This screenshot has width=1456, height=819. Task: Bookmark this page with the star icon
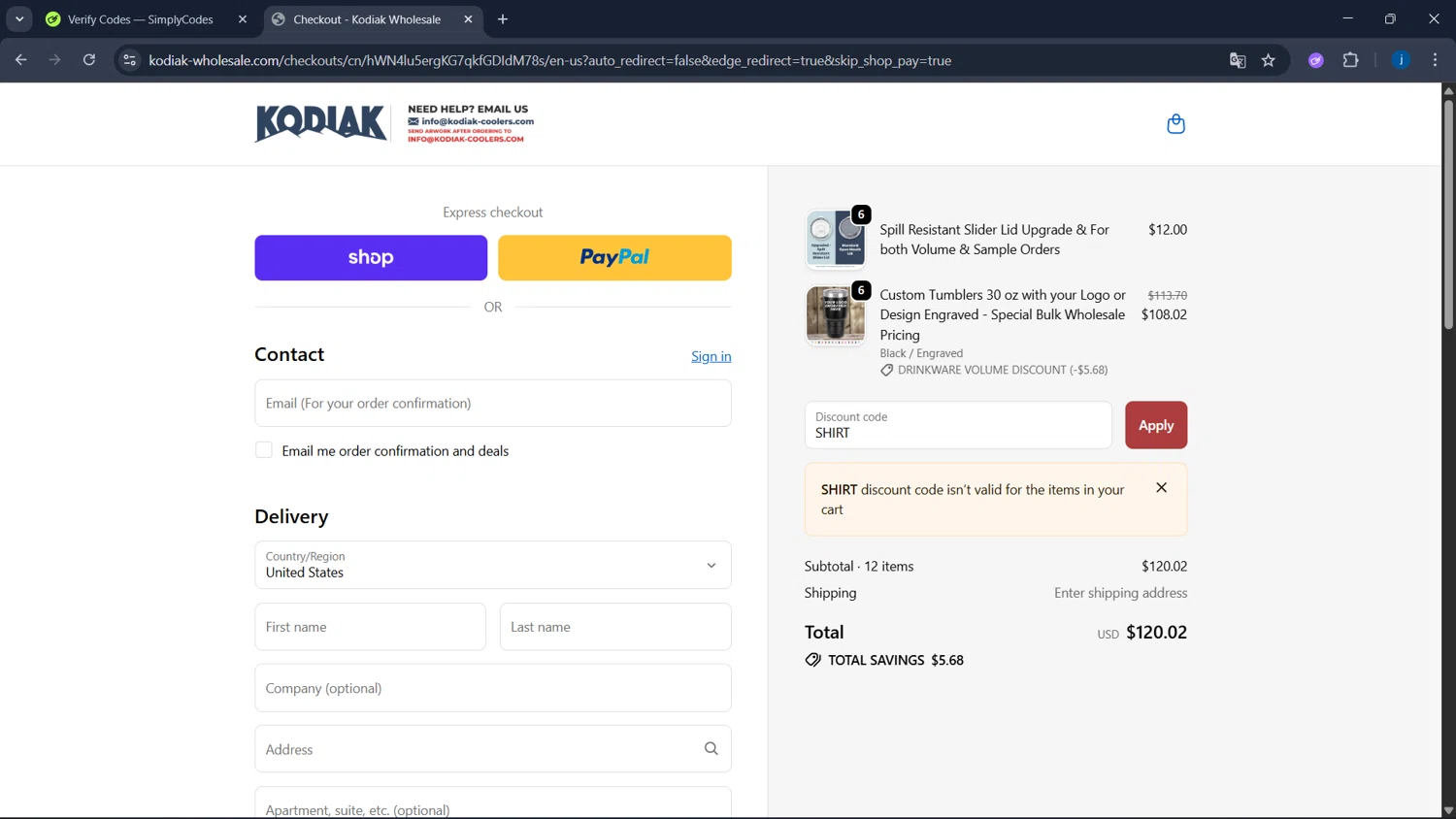[x=1269, y=60]
